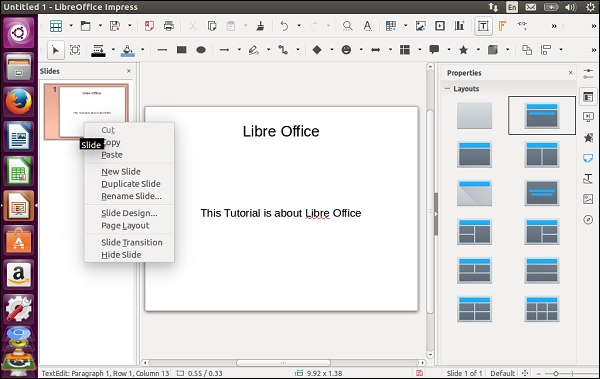The height and width of the screenshot is (379, 600).
Task: Open Sidebar Settings icon
Action: click(x=588, y=74)
